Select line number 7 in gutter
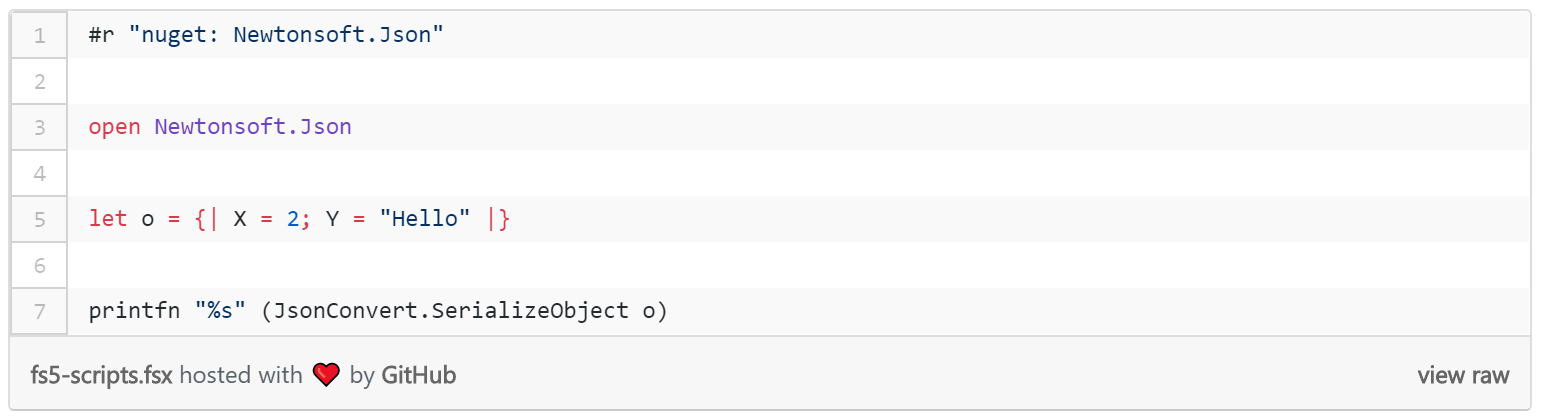The height and width of the screenshot is (419, 1541). [40, 311]
